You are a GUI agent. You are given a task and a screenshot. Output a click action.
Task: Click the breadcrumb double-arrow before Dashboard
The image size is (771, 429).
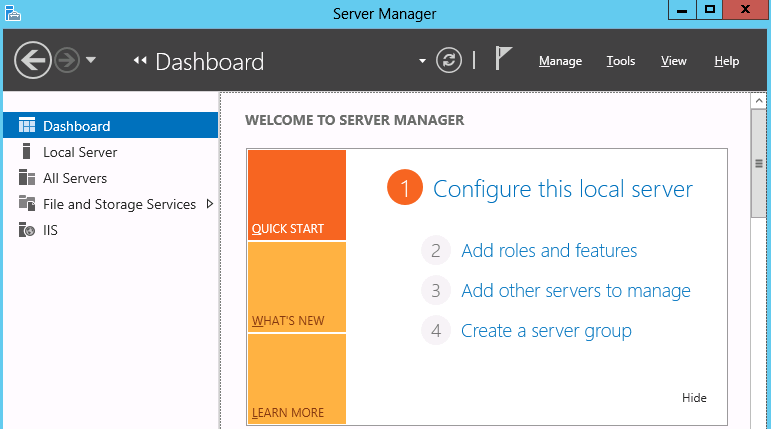pos(140,61)
